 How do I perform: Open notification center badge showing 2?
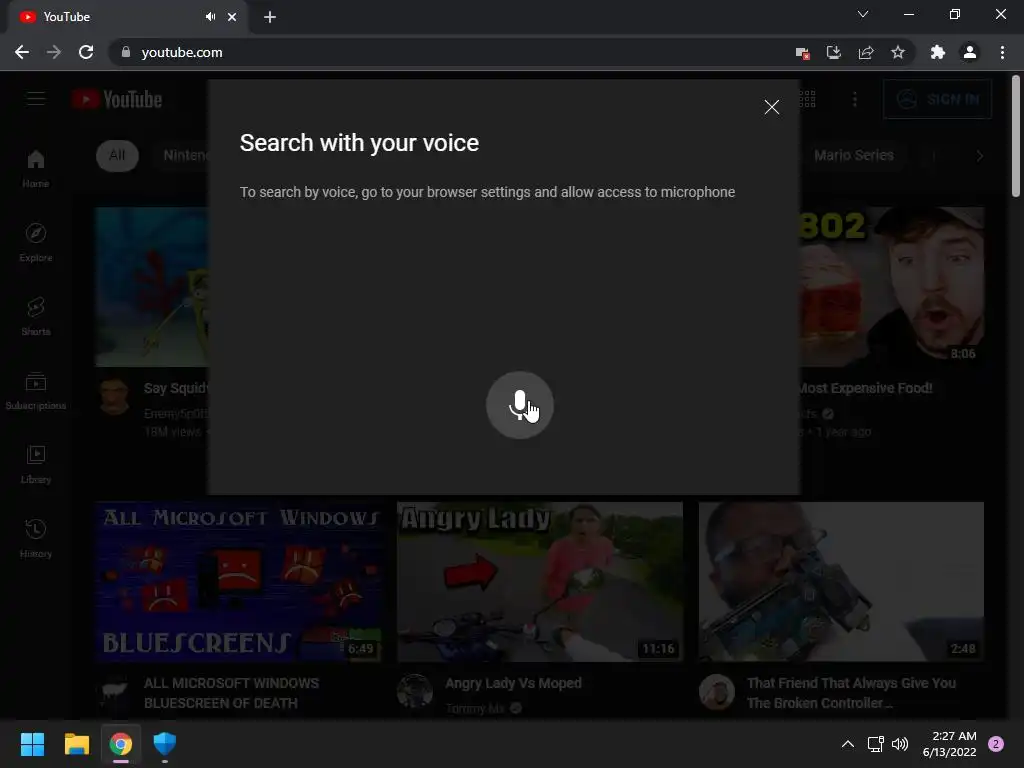[996, 744]
